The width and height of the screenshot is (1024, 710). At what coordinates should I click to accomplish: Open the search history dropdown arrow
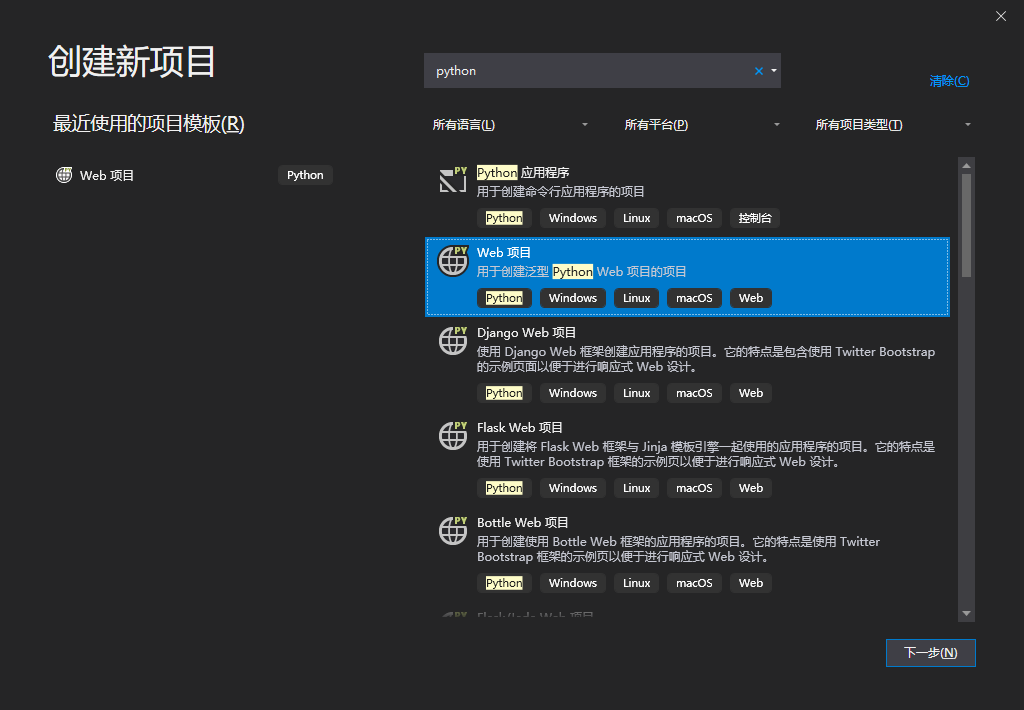point(773,71)
